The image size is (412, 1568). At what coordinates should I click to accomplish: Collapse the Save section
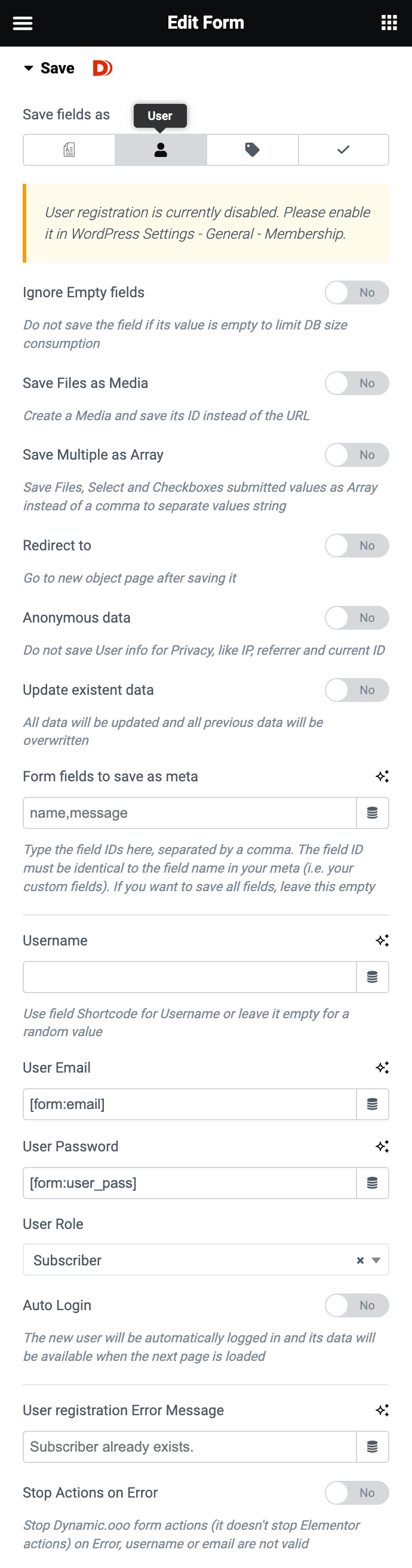click(28, 68)
